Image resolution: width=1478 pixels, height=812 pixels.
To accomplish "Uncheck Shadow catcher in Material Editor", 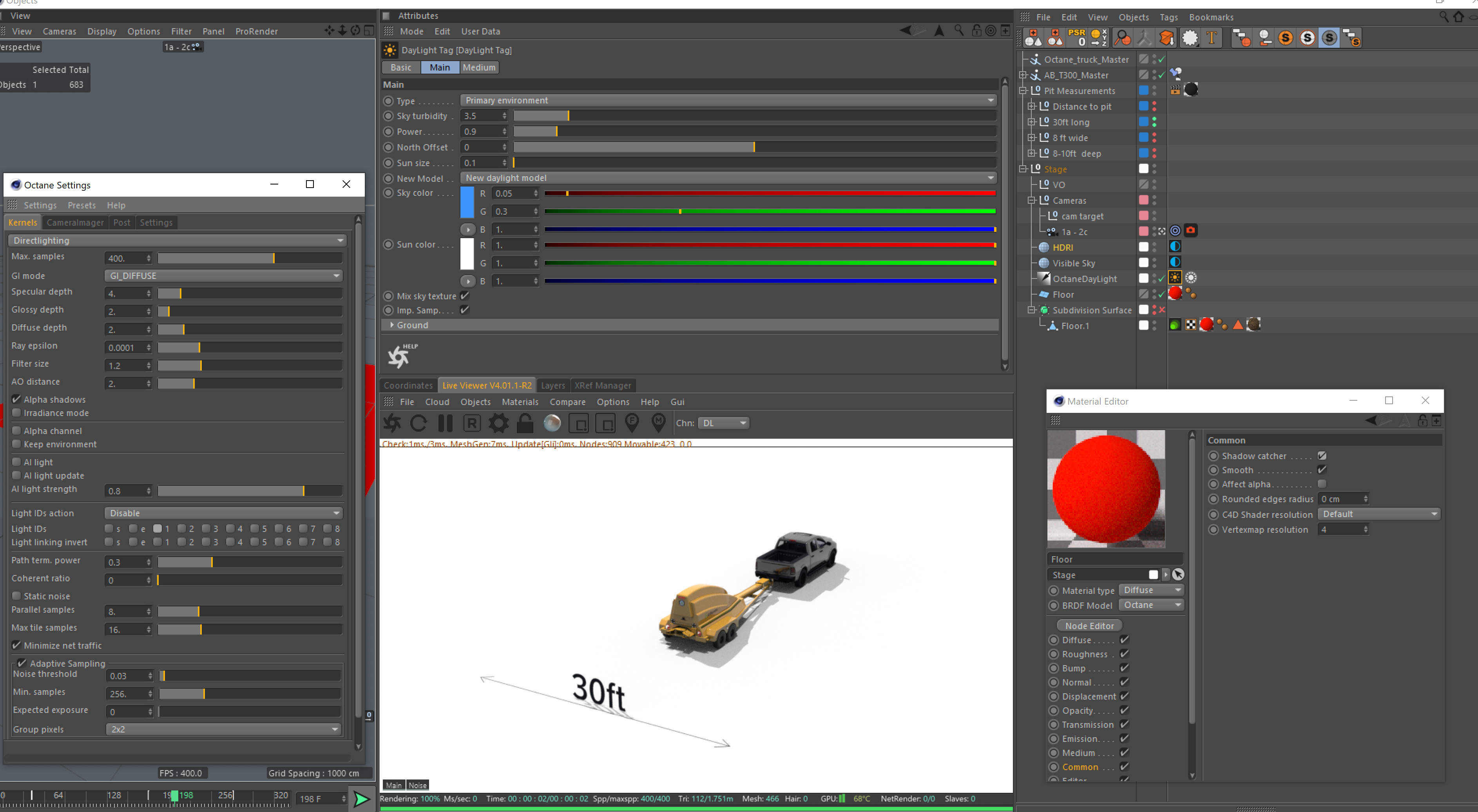I will click(1321, 456).
